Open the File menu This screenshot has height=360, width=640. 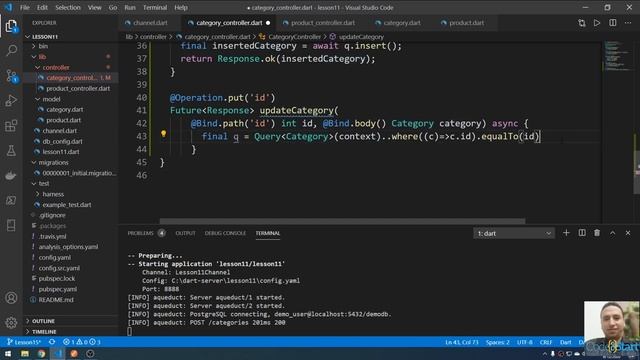tap(24, 7)
